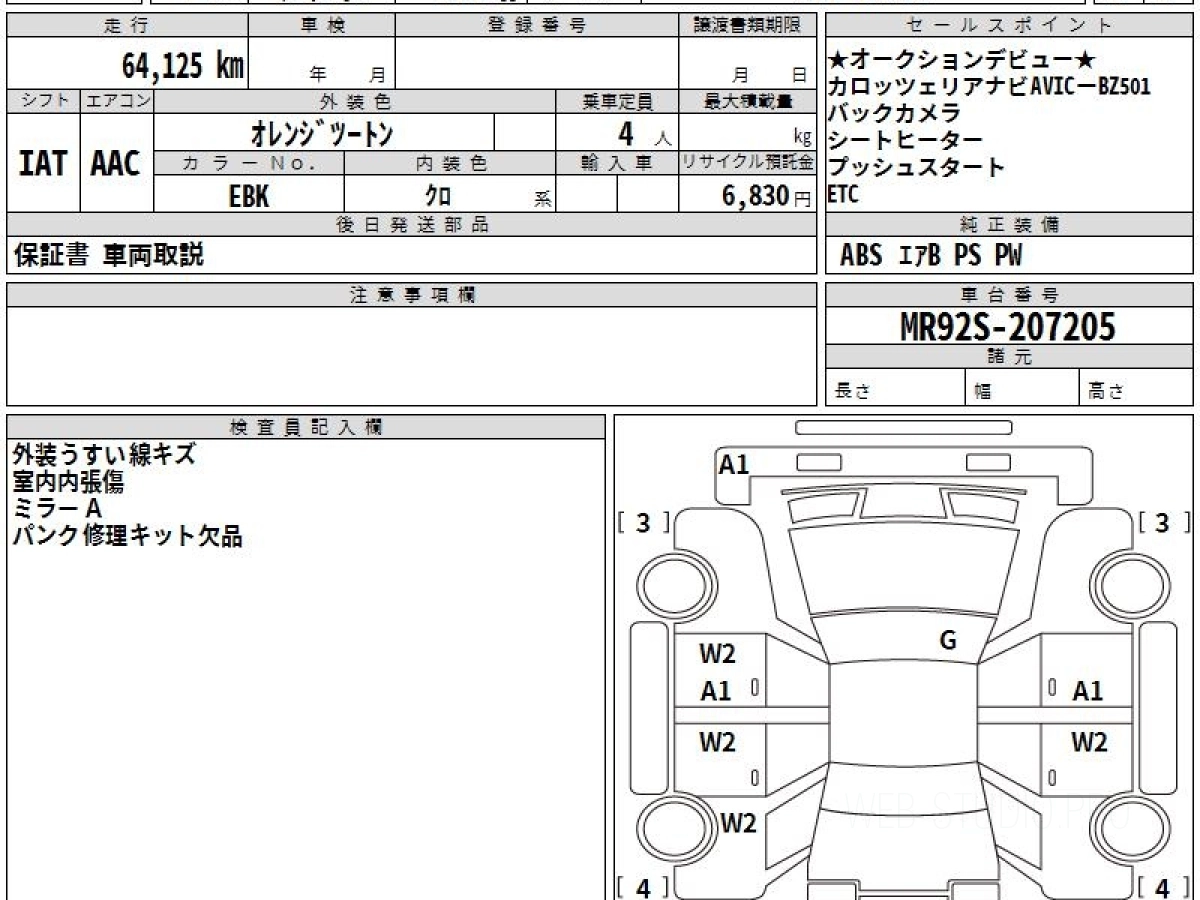This screenshot has width=1200, height=900.
Task: Click the カラーNo. header
Action: (249, 164)
